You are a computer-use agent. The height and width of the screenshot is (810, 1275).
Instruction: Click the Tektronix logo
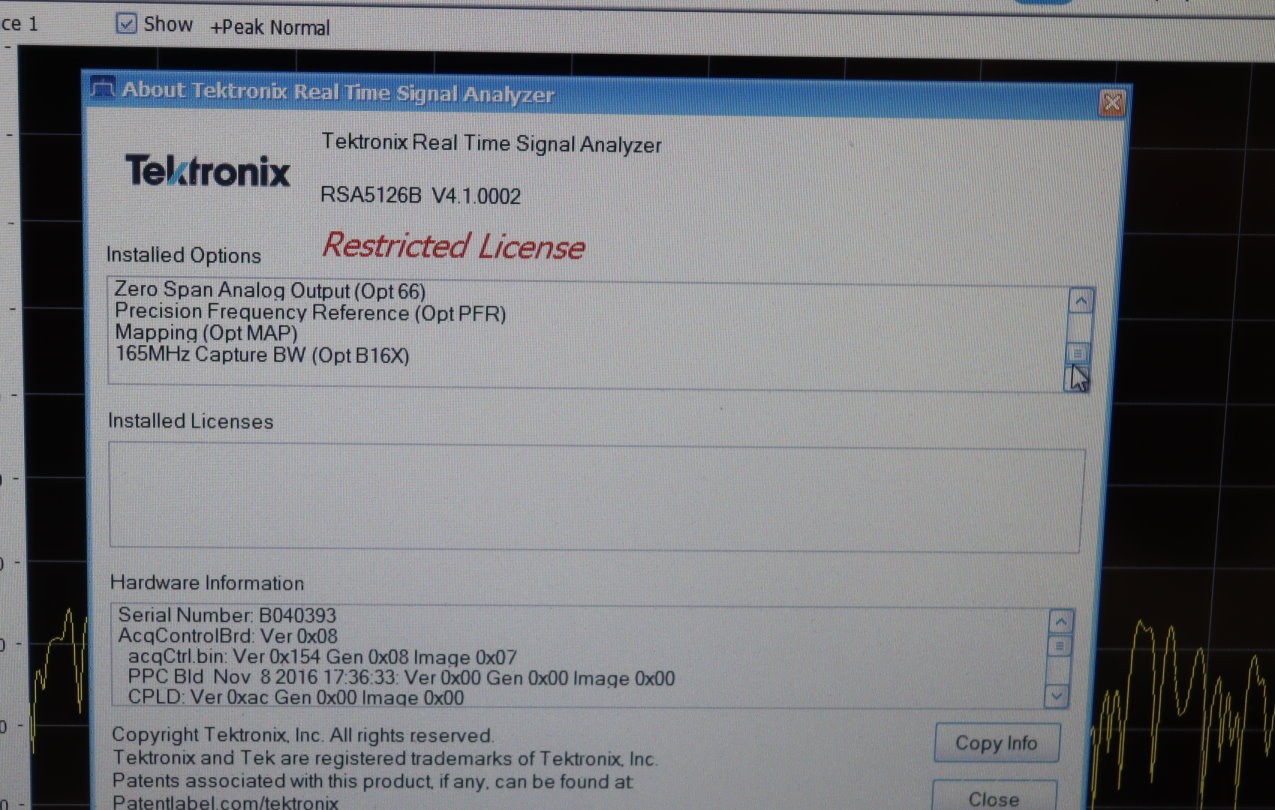click(x=207, y=170)
